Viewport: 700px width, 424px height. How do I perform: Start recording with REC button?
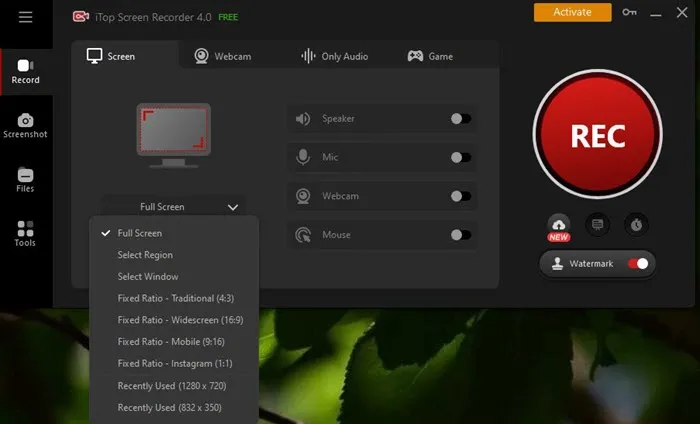point(598,134)
